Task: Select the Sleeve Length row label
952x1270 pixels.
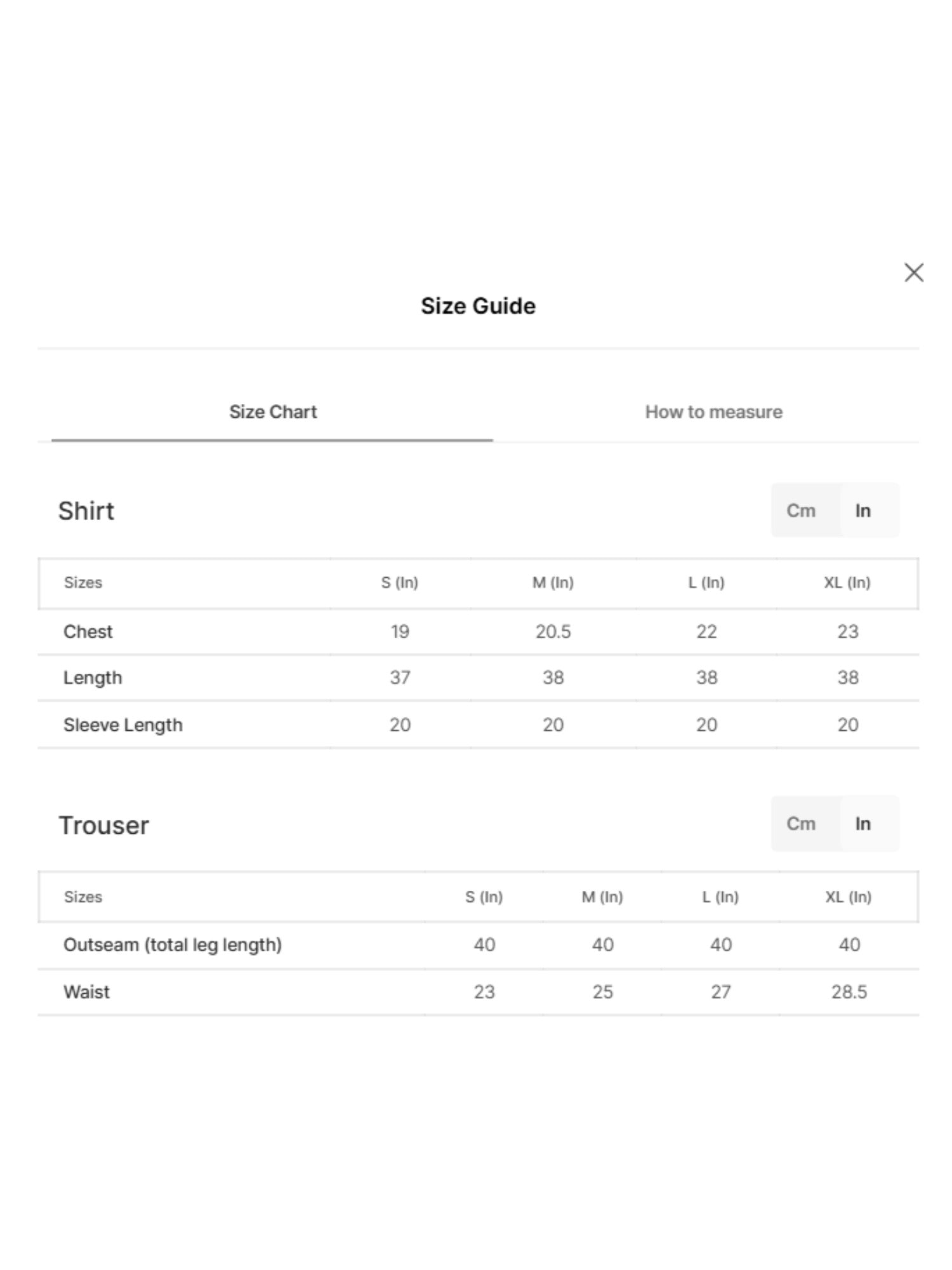Action: pos(123,725)
